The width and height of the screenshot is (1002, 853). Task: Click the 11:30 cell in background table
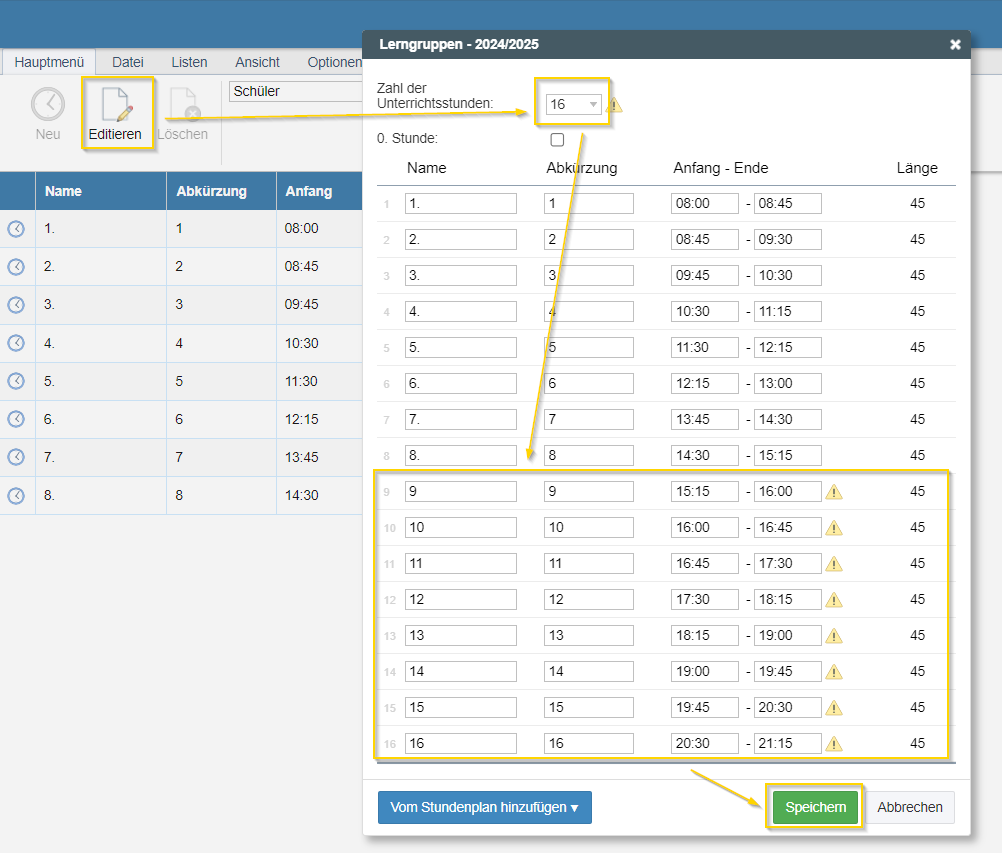(320, 381)
